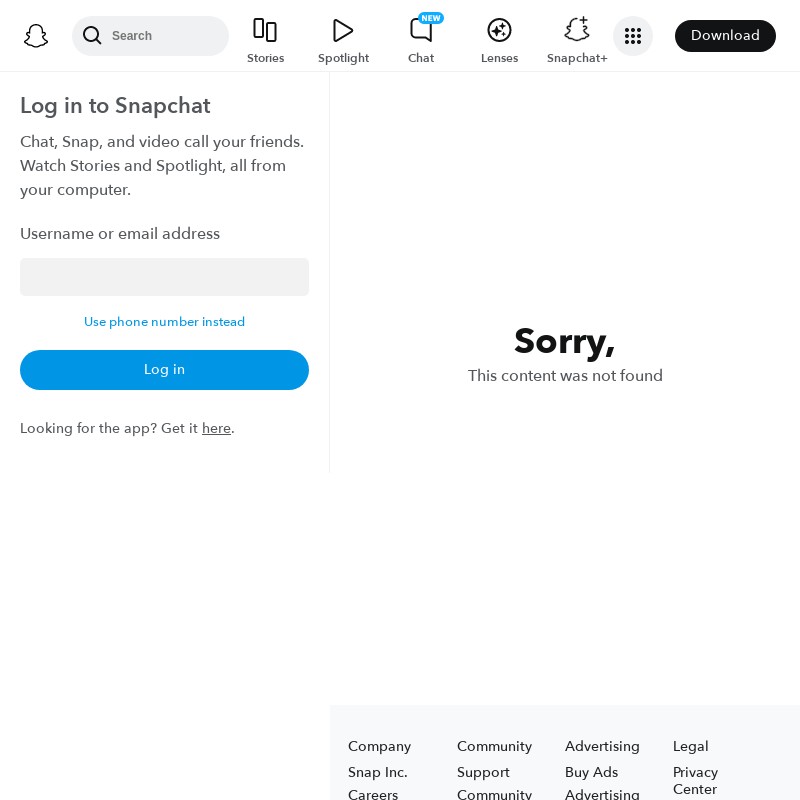Open the Stories icon in navigation
The height and width of the screenshot is (800, 800).
(x=265, y=30)
